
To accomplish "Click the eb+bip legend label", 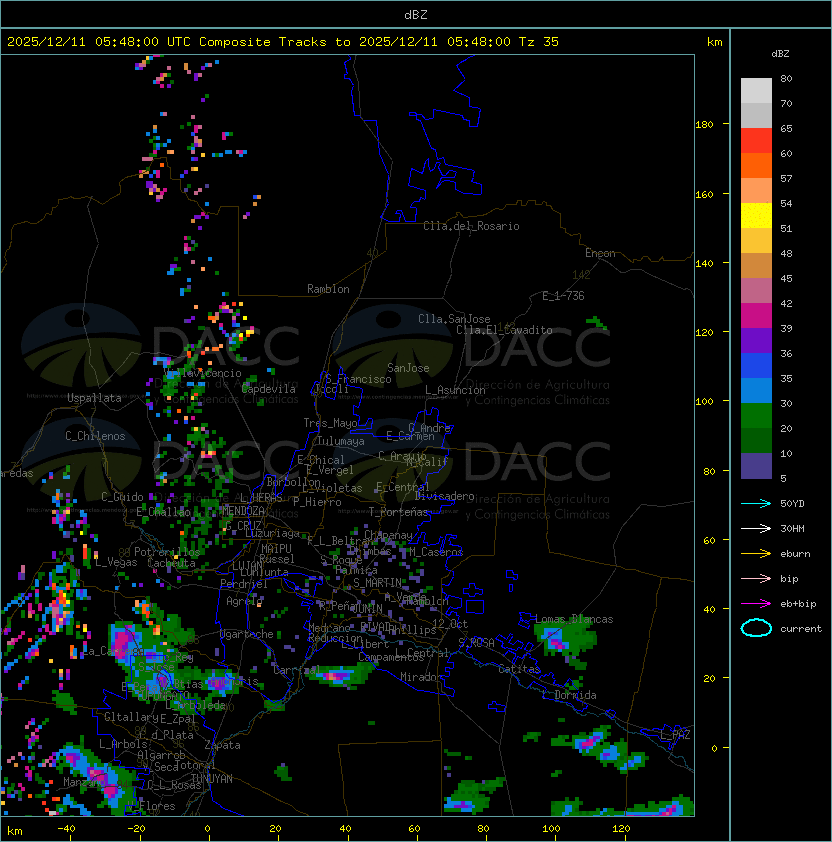I will pos(798,604).
